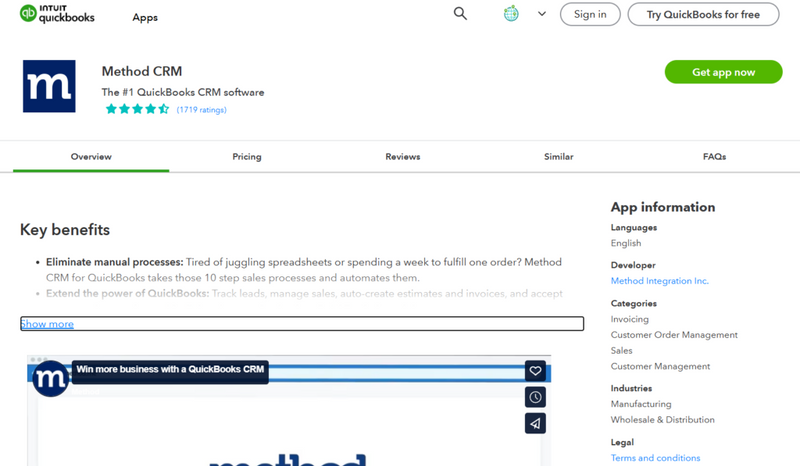Click 'The #1 QuickBooks CRM software' tagline
800x466 pixels.
pyautogui.click(x=183, y=92)
